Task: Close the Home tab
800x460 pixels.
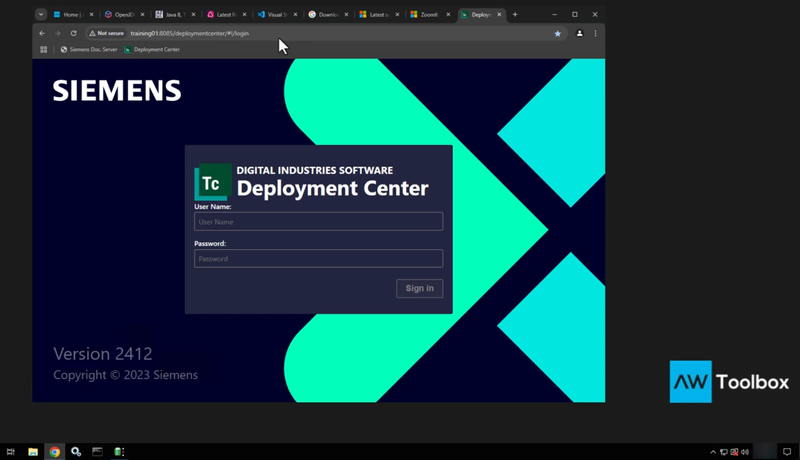Action: (x=91, y=15)
